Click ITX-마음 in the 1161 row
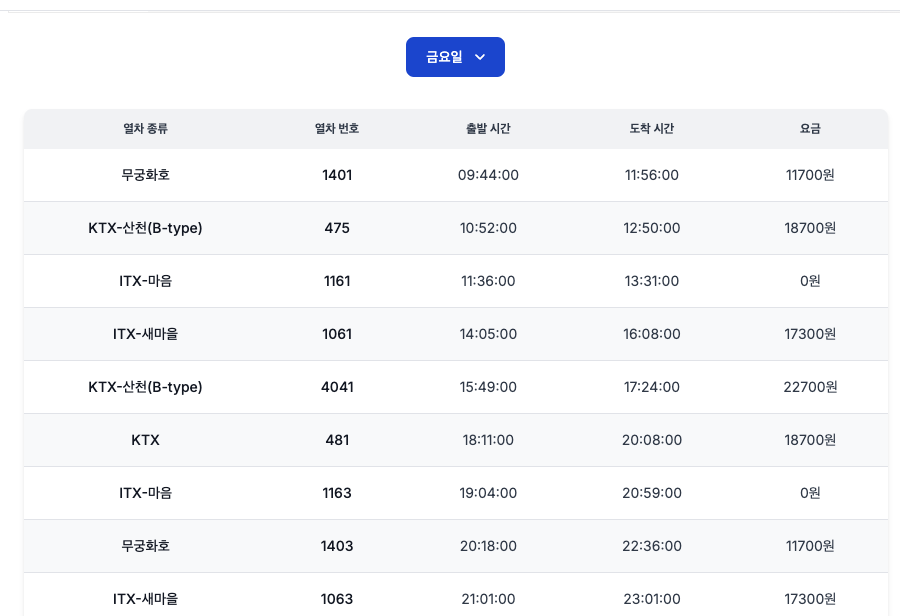This screenshot has height=616, width=900. (145, 281)
